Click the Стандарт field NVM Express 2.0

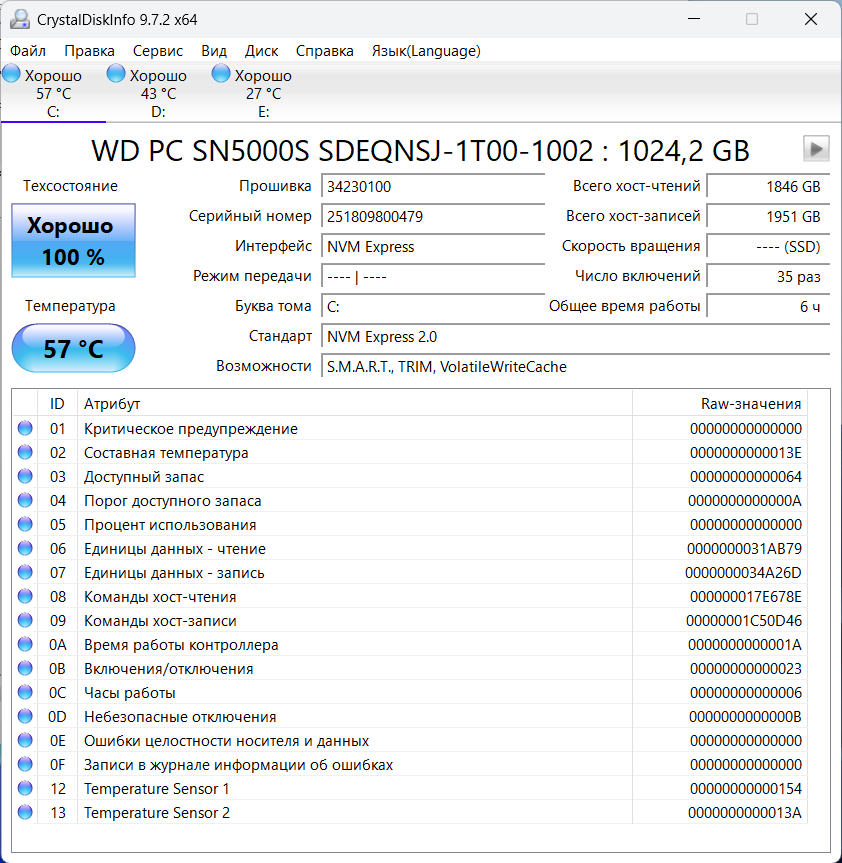[x=576, y=336]
